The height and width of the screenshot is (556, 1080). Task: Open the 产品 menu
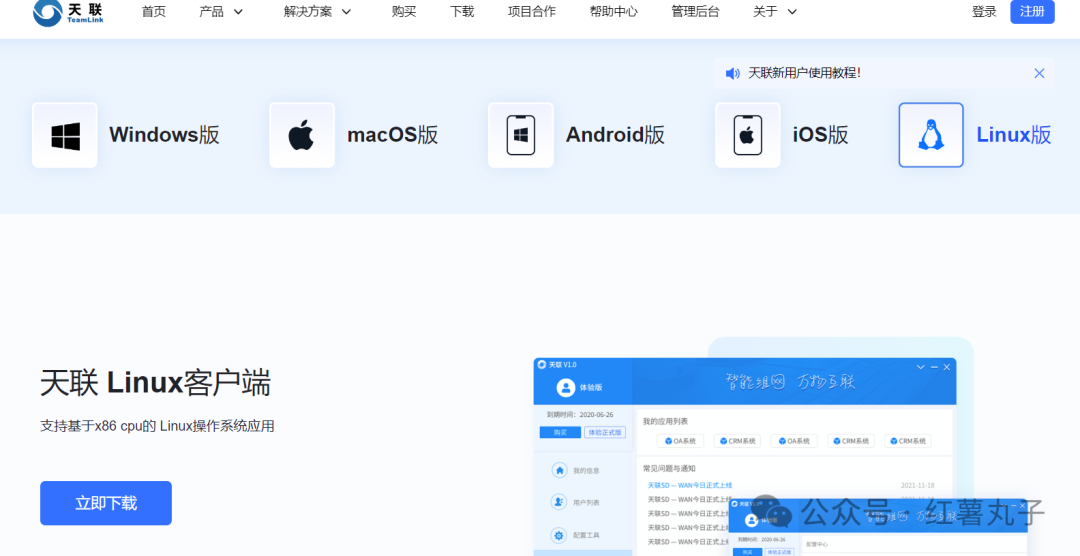coord(211,12)
